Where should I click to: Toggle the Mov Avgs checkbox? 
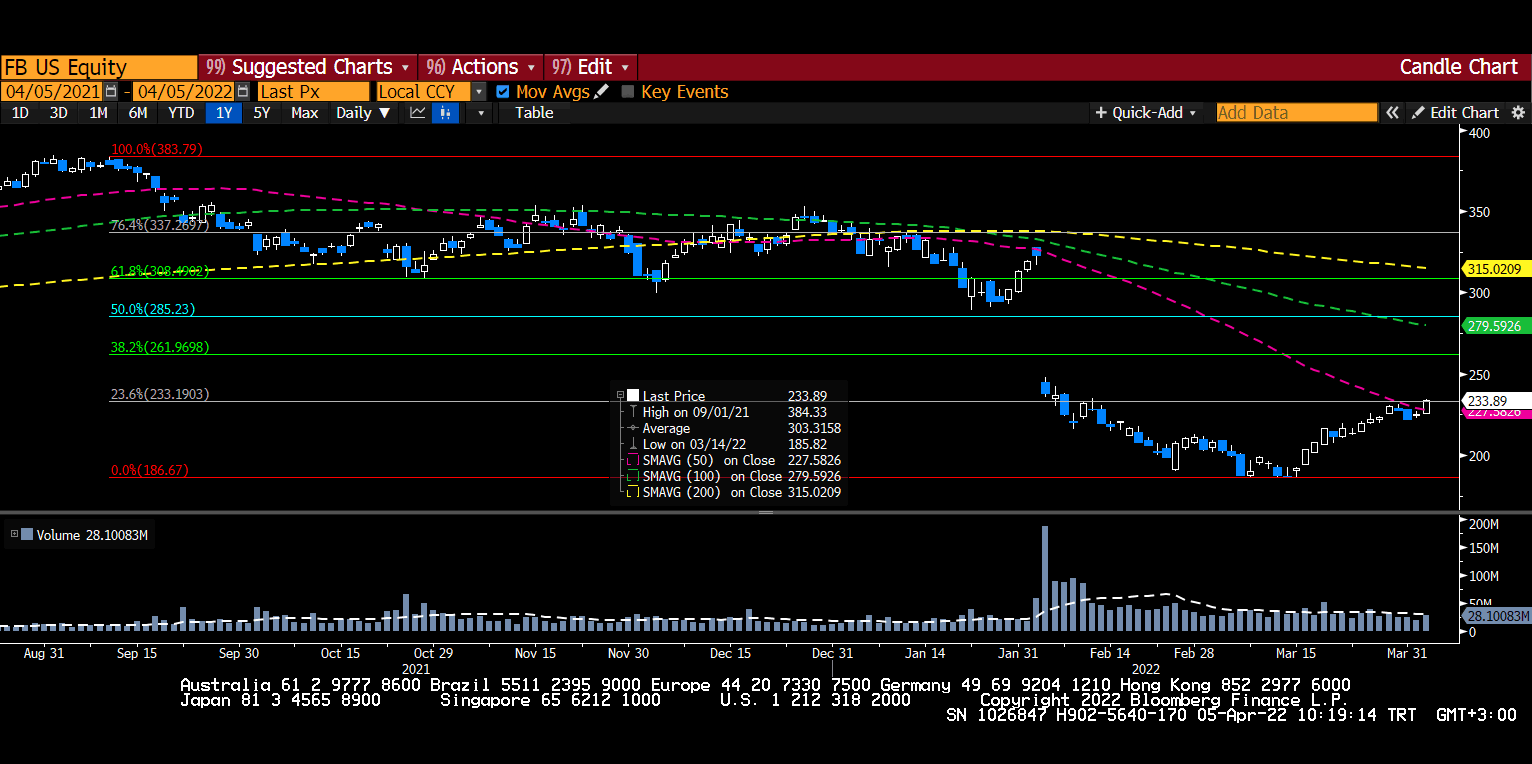[503, 91]
